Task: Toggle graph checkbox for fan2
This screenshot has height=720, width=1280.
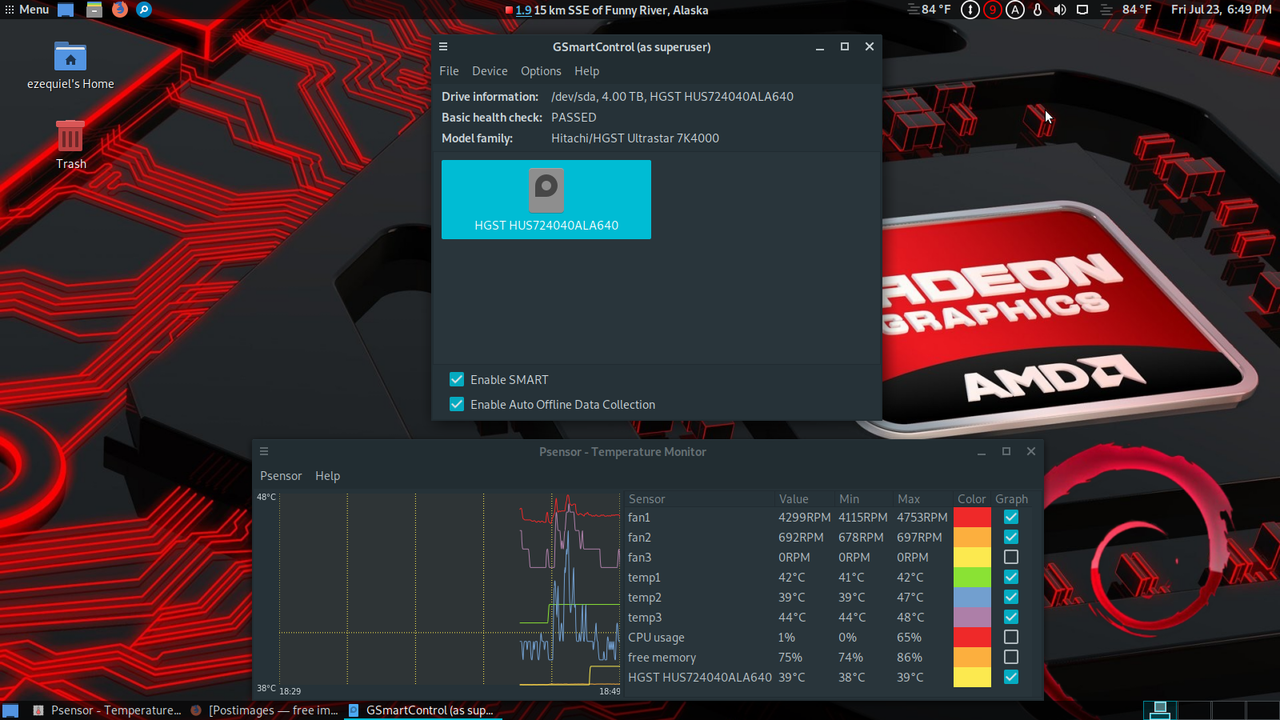Action: click(1011, 537)
